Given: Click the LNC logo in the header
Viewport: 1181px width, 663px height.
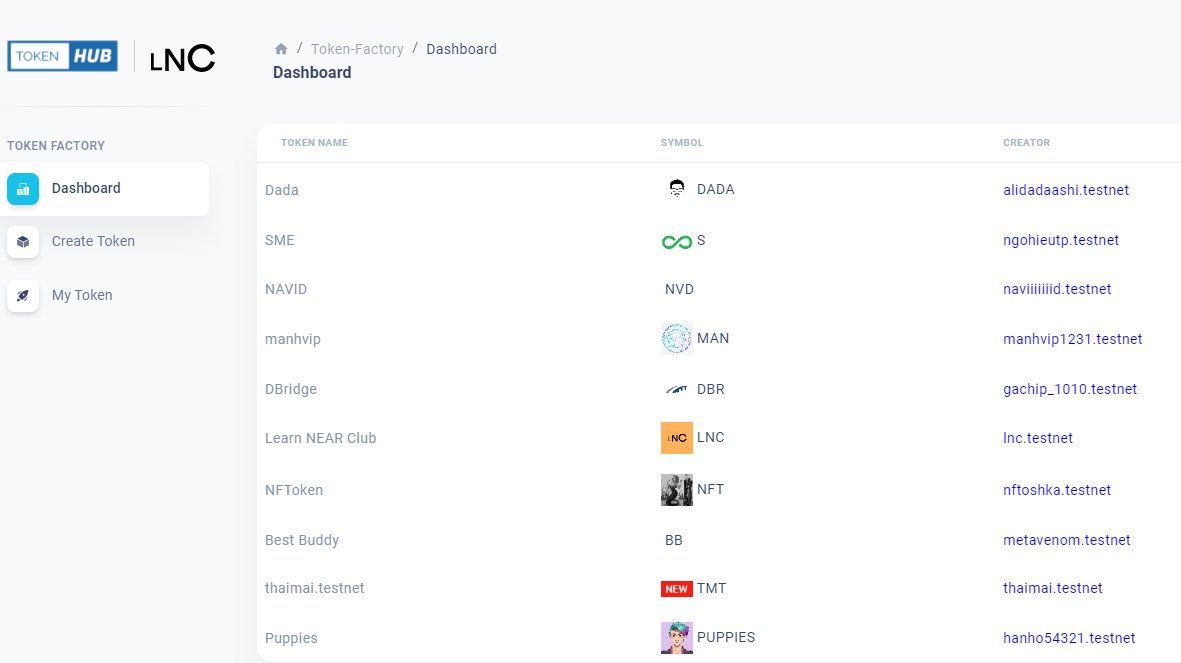Looking at the screenshot, I should click(x=182, y=58).
